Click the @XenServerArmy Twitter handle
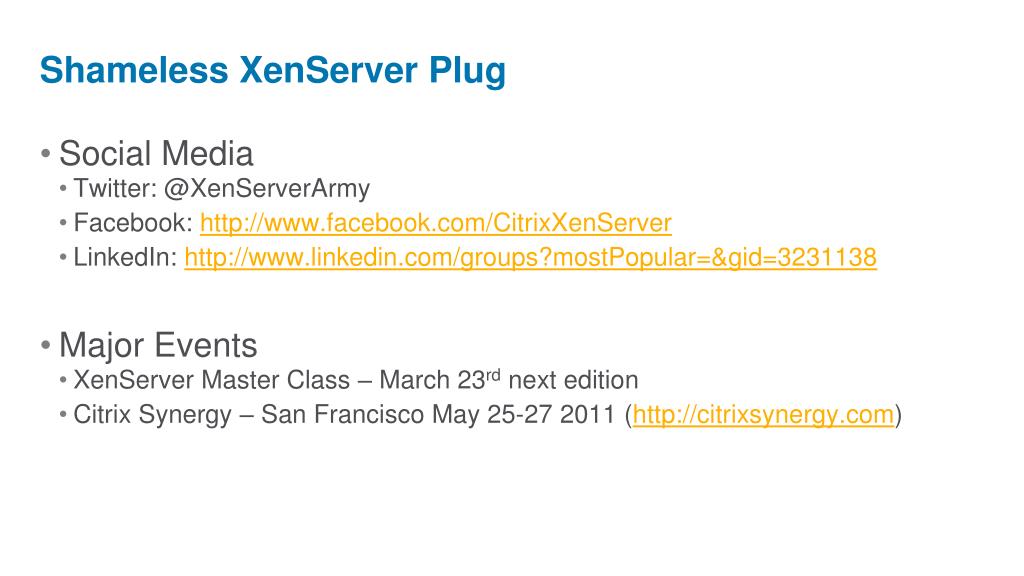The height and width of the screenshot is (576, 1024). [x=266, y=189]
